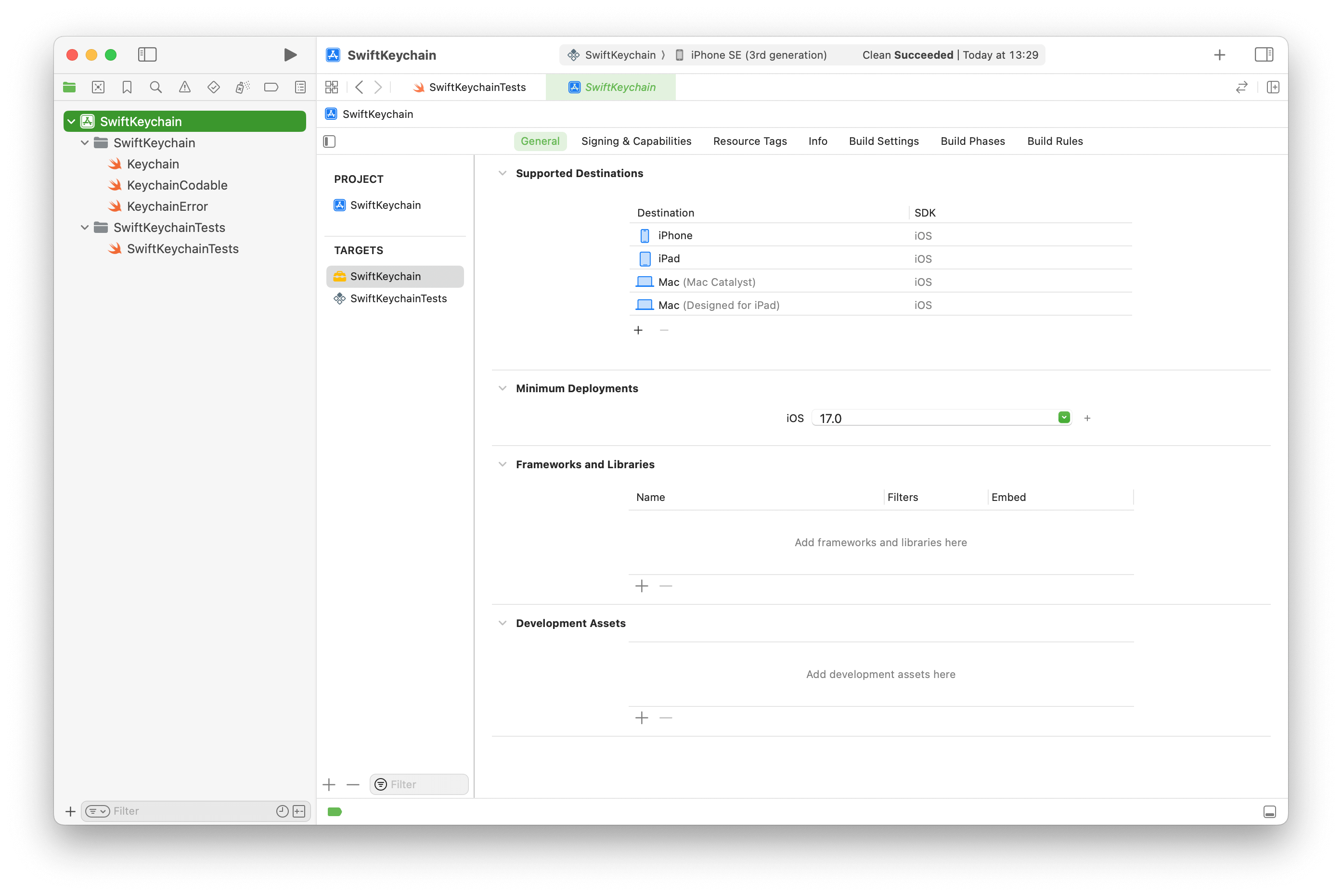1342x896 pixels.
Task: Select the Build Settings tab
Action: [x=883, y=141]
